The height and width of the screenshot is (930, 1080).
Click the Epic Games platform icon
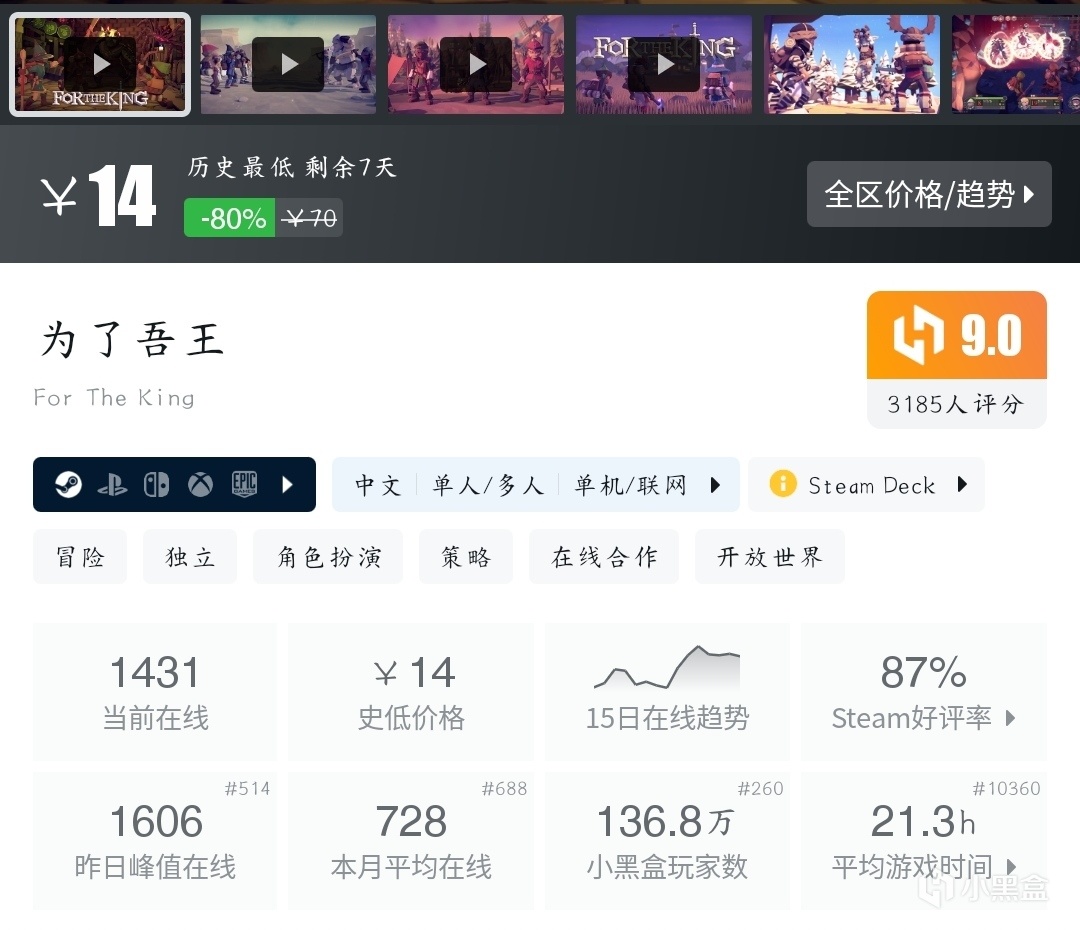[245, 485]
